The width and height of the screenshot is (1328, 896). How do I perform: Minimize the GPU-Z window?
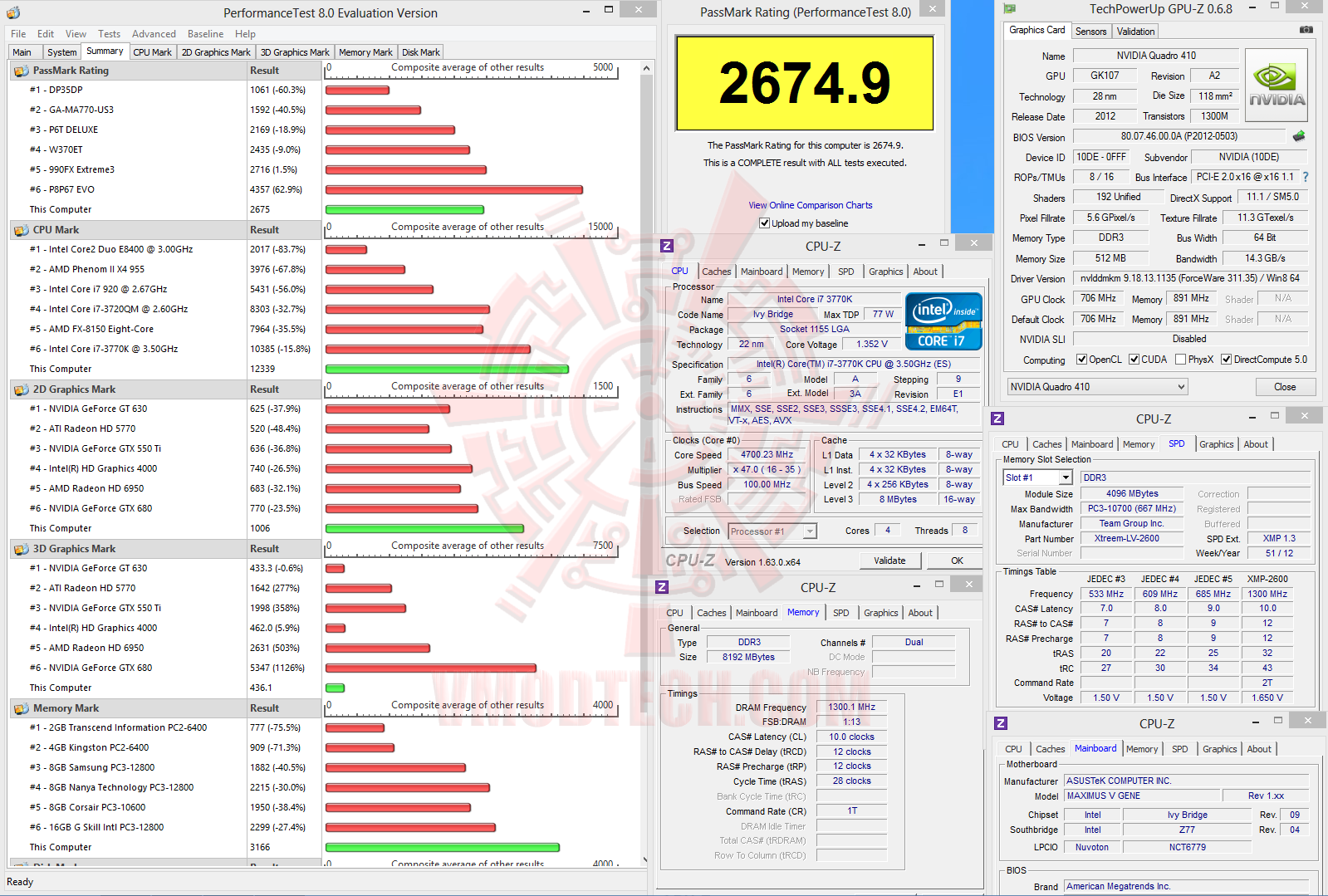pyautogui.click(x=1252, y=7)
